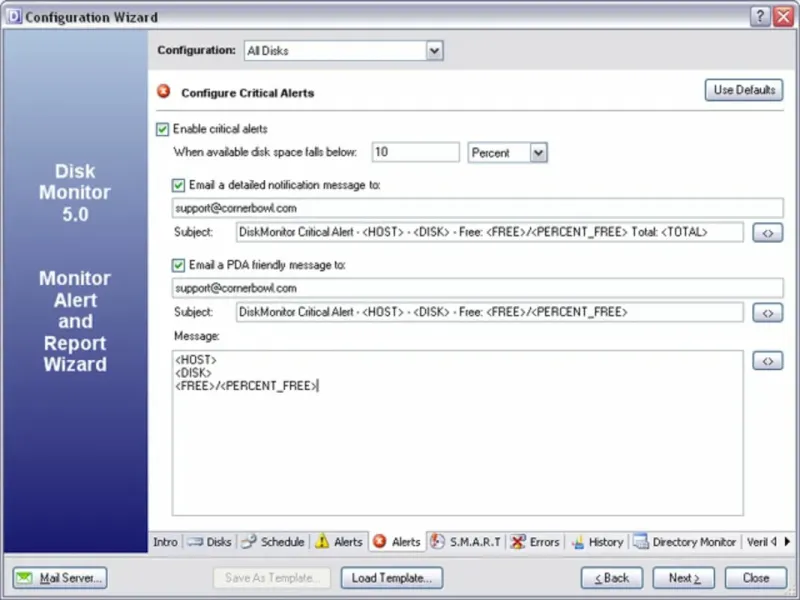Proceed with the Next button
Image resolution: width=800 pixels, height=600 pixels.
point(684,578)
